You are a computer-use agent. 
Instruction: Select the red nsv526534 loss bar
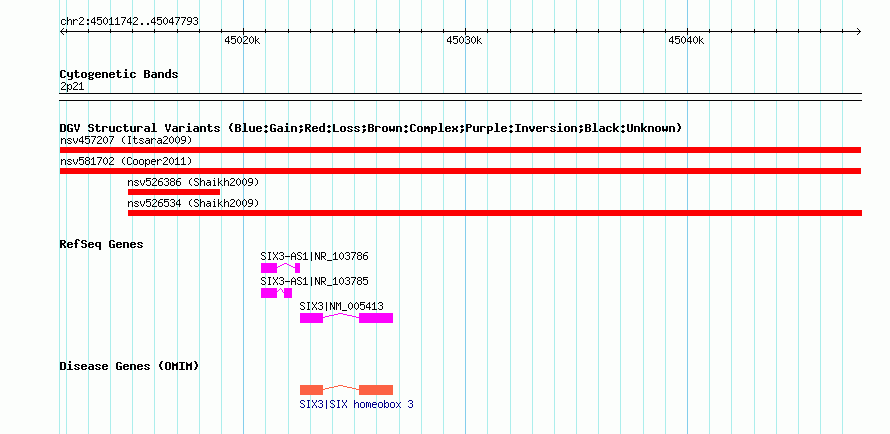tap(495, 213)
